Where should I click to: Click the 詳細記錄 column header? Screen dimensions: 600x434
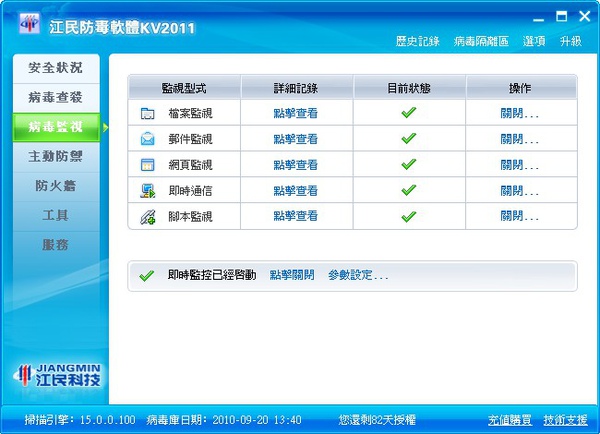[x=295, y=88]
